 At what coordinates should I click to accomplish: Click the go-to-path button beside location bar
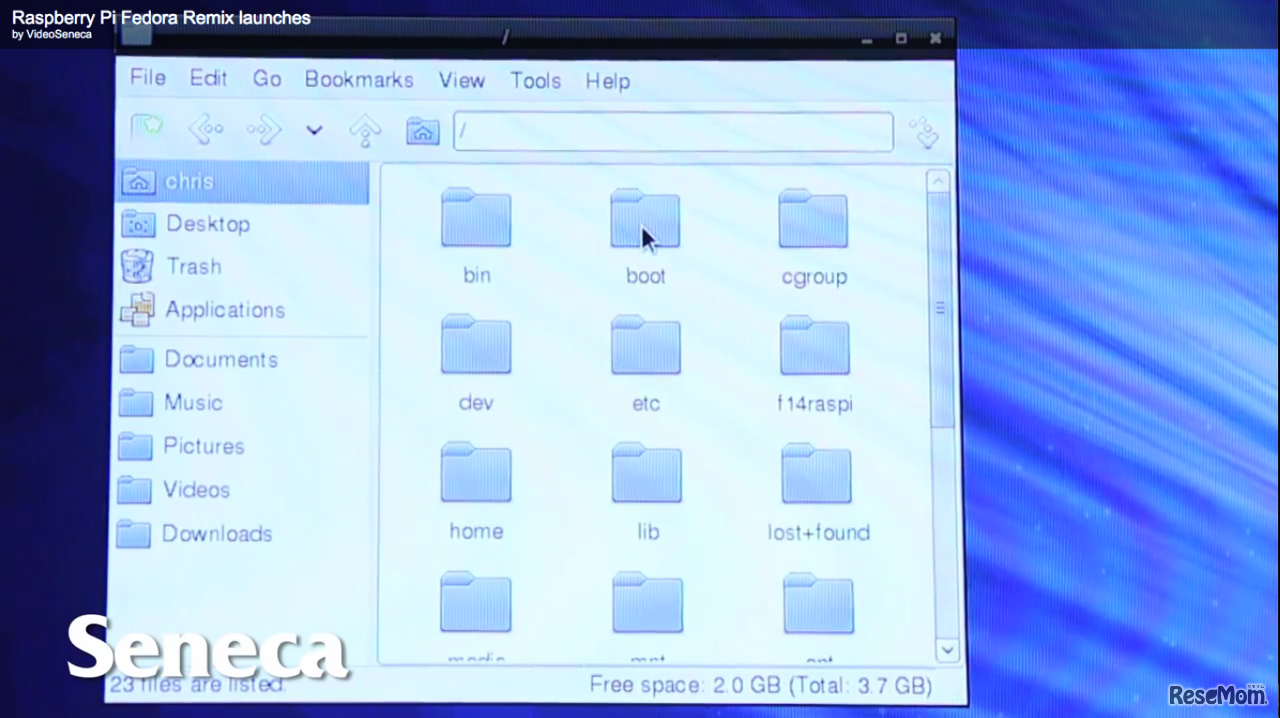924,134
